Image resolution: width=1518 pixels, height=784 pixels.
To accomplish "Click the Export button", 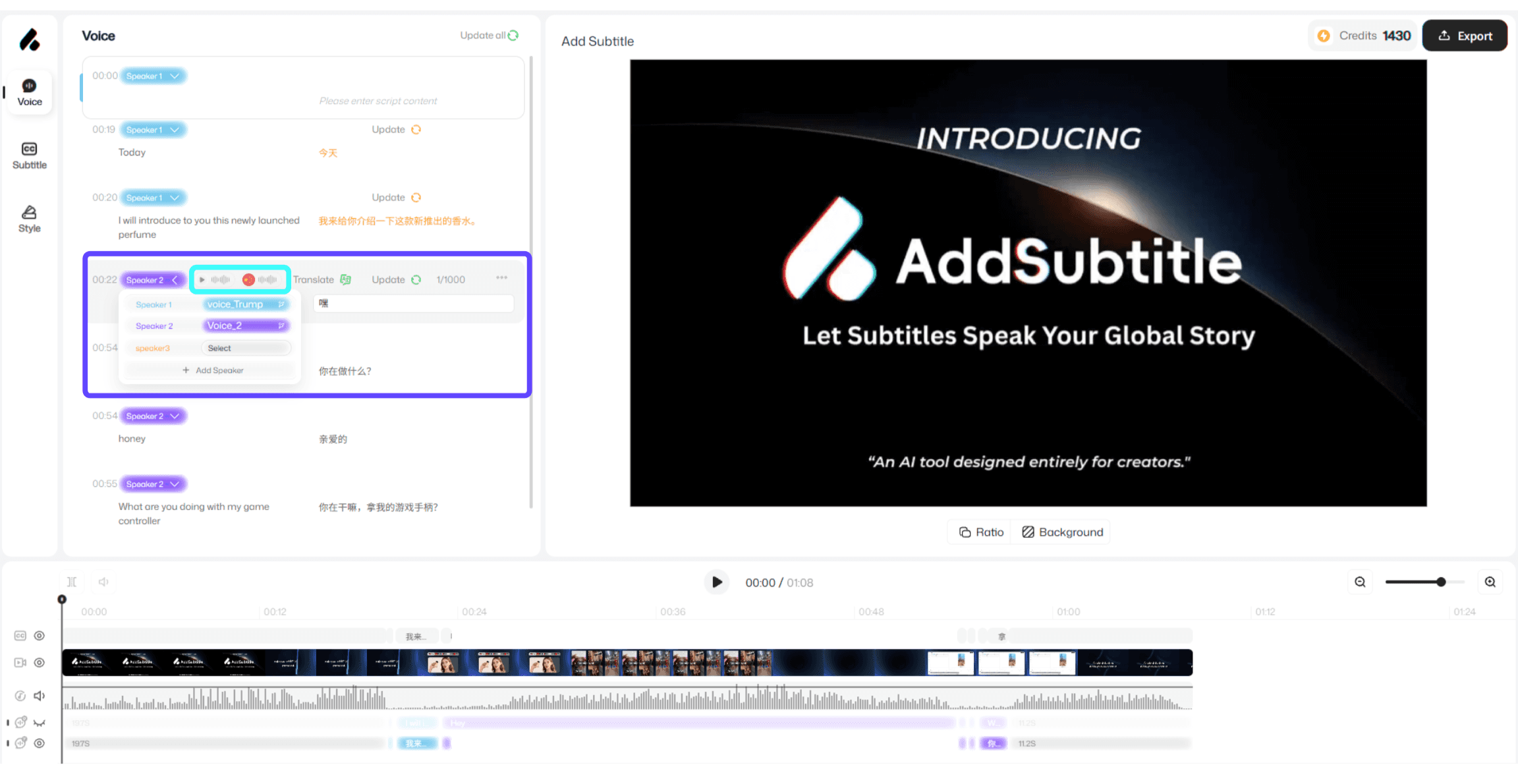I will tap(1465, 36).
